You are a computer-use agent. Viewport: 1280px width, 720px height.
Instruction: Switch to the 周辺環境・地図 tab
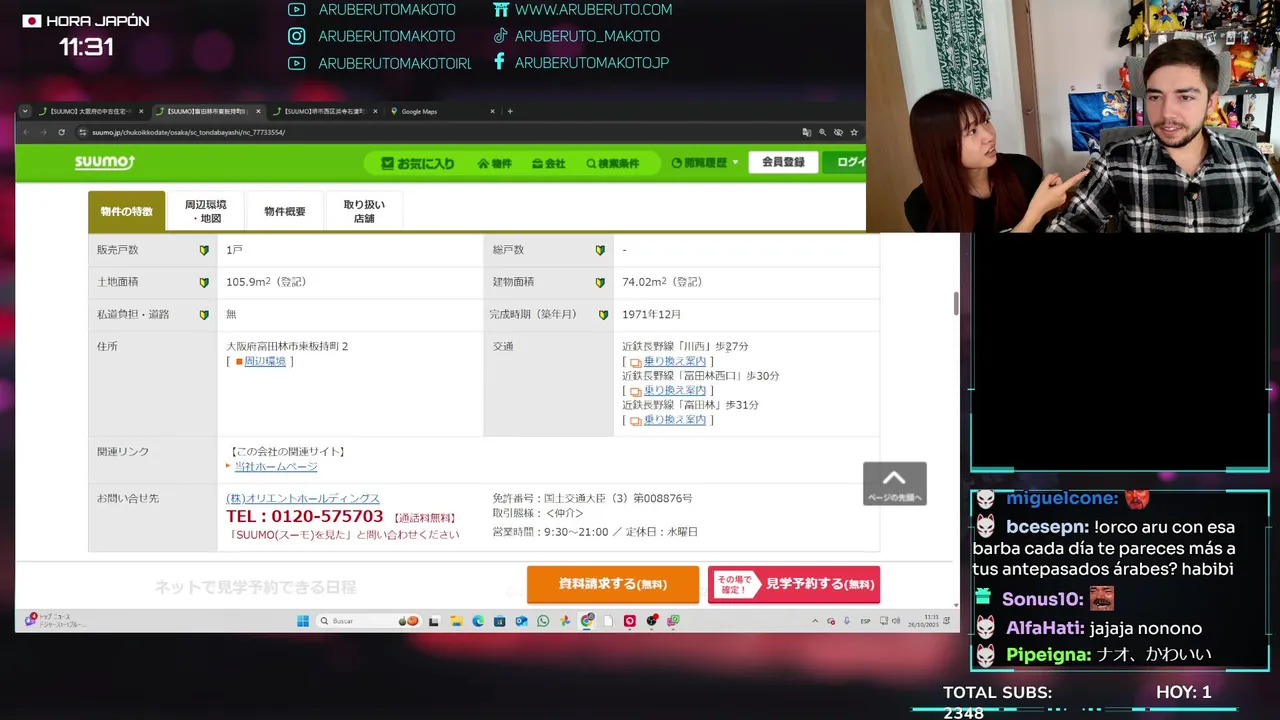tap(205, 211)
